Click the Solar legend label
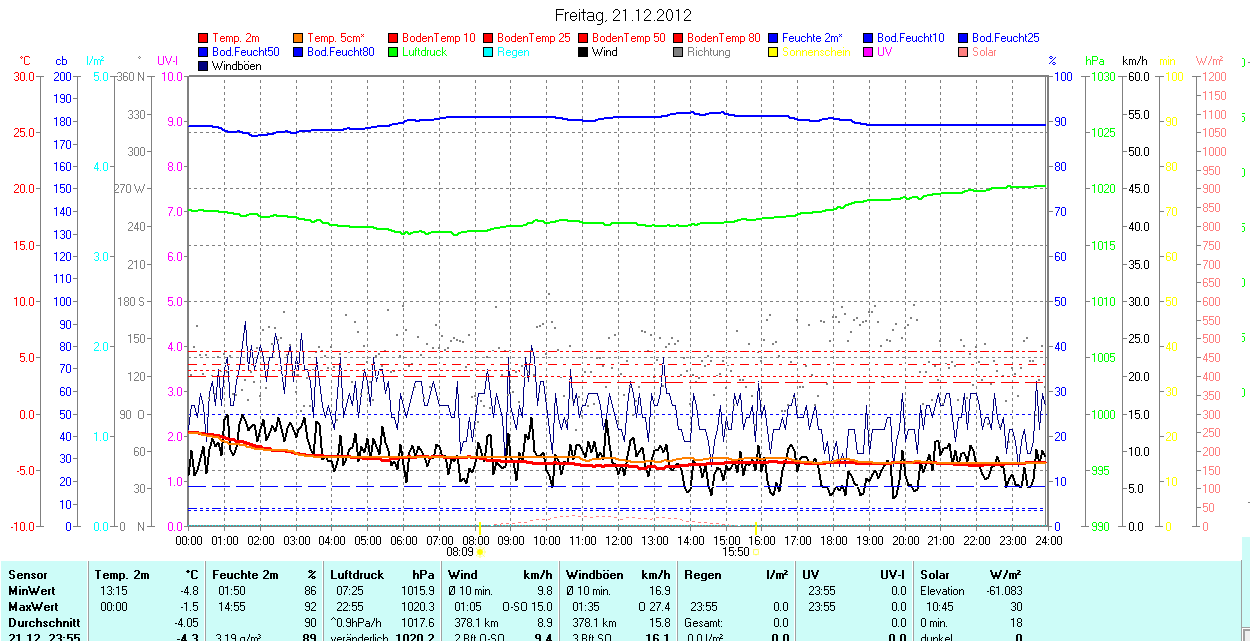1250x641 pixels. pyautogui.click(x=984, y=52)
